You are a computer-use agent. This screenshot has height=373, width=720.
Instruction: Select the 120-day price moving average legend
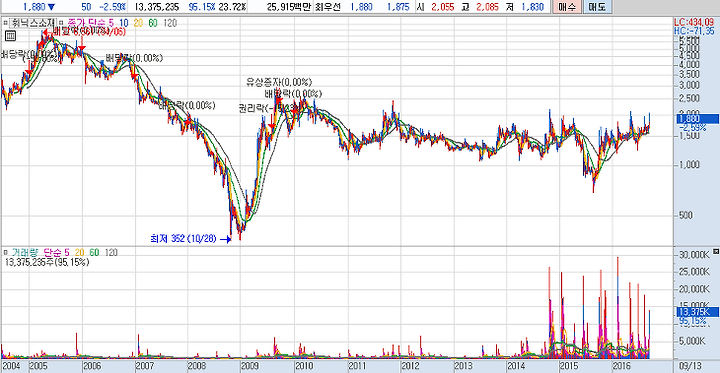170,22
